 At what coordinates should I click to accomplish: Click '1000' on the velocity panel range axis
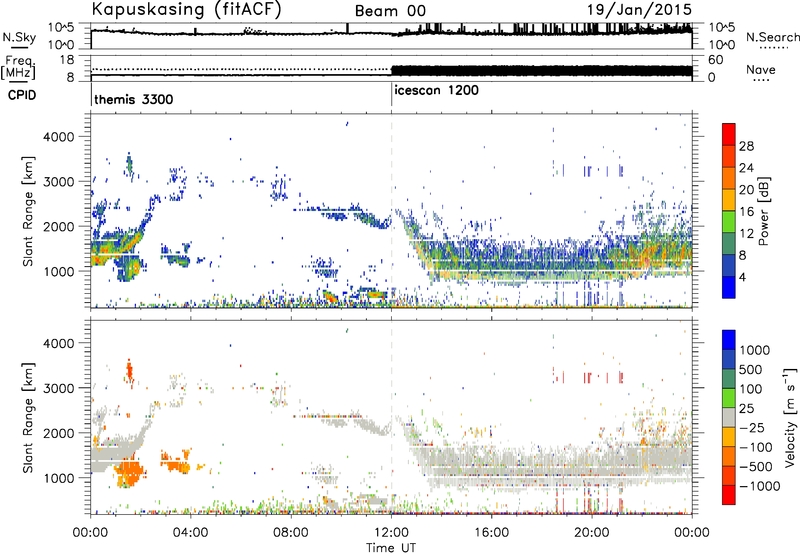[58, 478]
